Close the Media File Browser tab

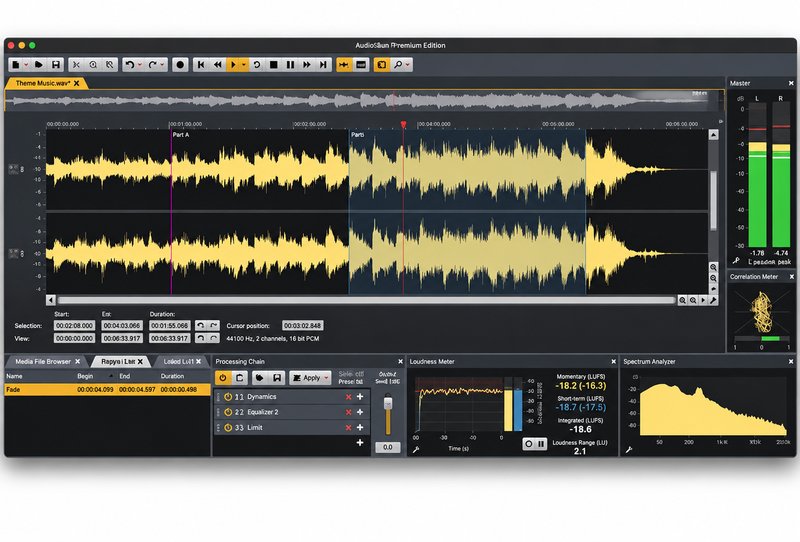point(78,361)
